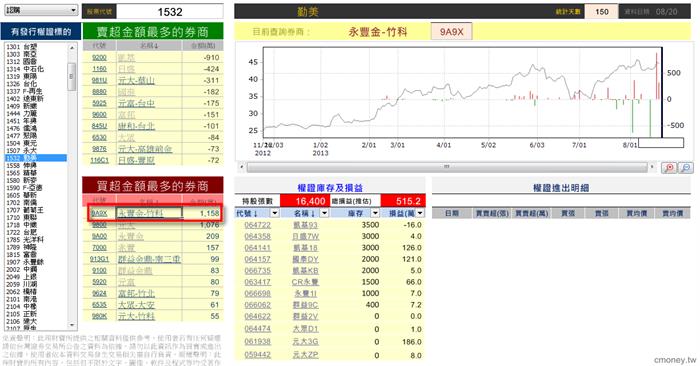This screenshot has height=366, width=700.
Task: Click the statistics days field showing 150
Action: click(601, 12)
